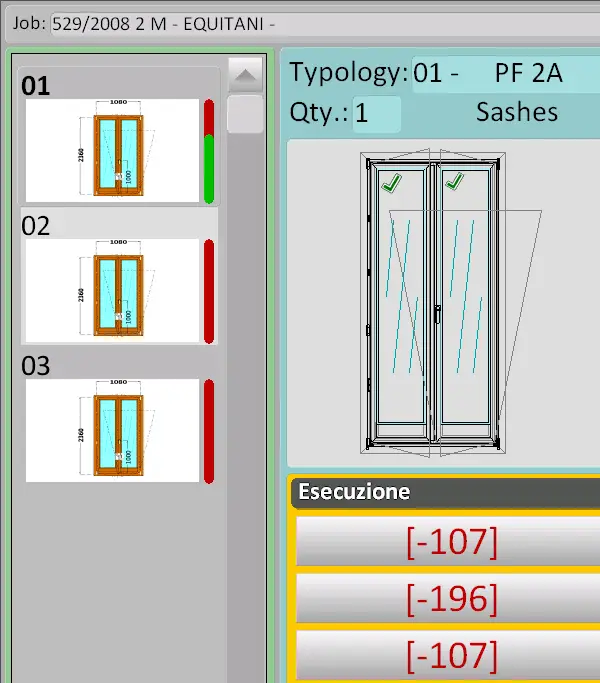The image size is (600, 683).
Task: Click the red status bar beside item 03
Action: tap(209, 430)
